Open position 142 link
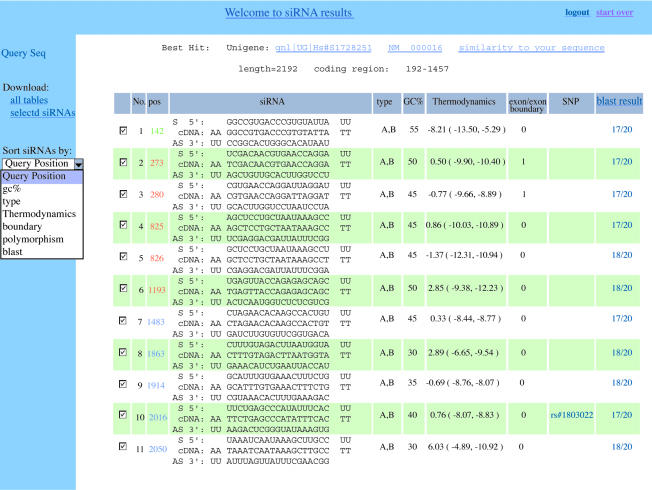The image size is (652, 490). point(157,131)
